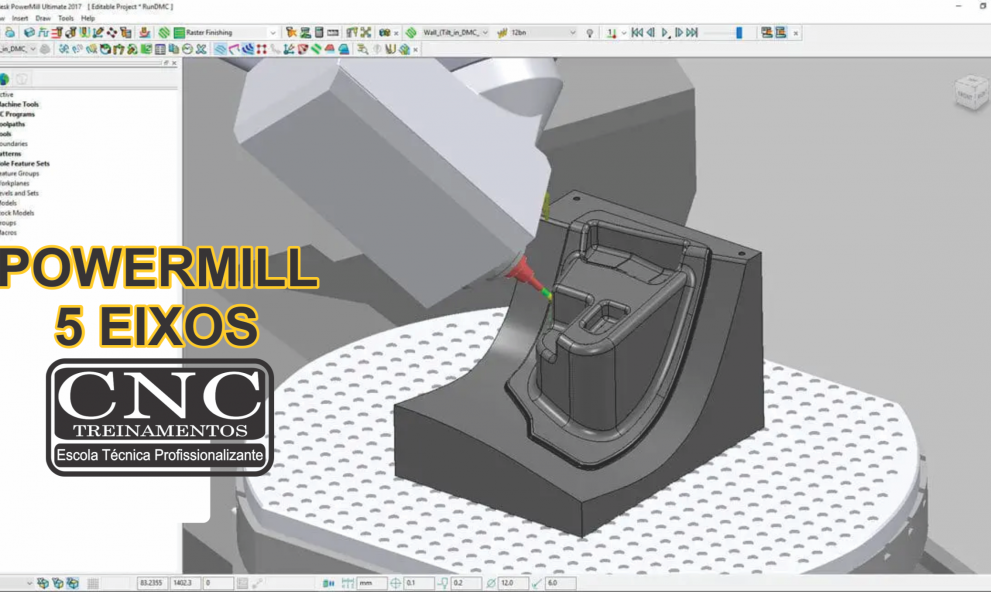The image size is (991, 592).
Task: Click the Automatic Verification icon
Action: click(126, 32)
